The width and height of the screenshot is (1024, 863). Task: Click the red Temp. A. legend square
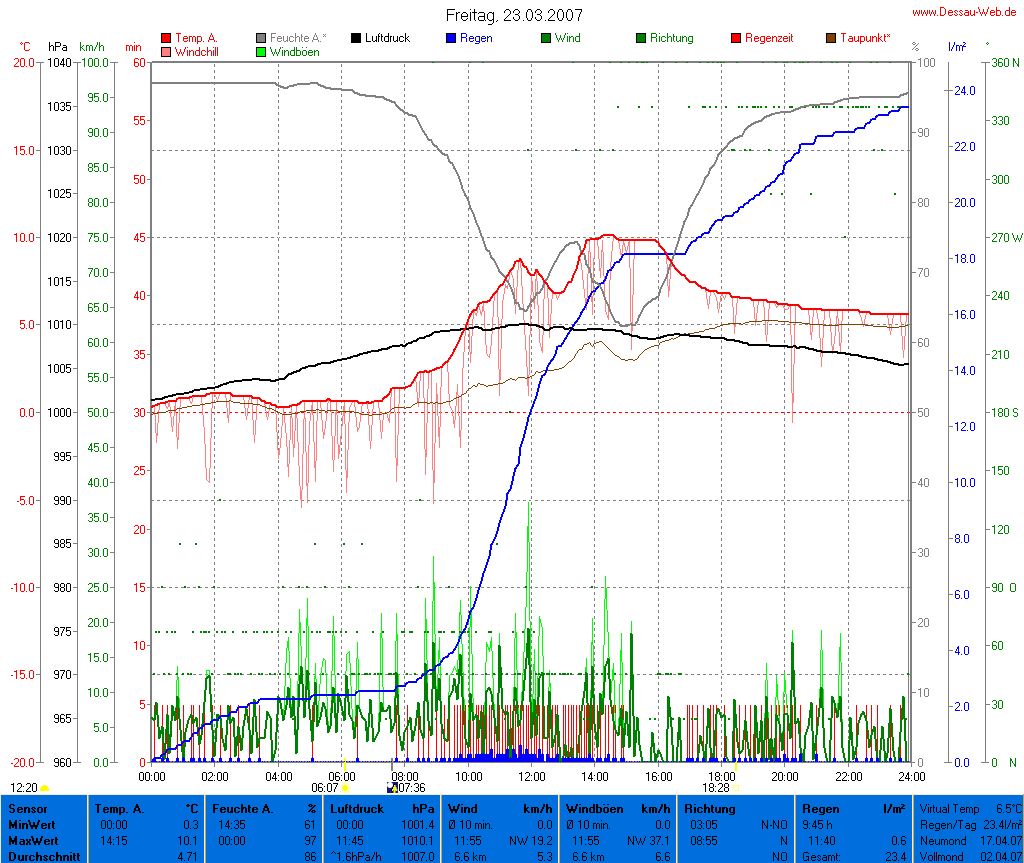click(166, 39)
